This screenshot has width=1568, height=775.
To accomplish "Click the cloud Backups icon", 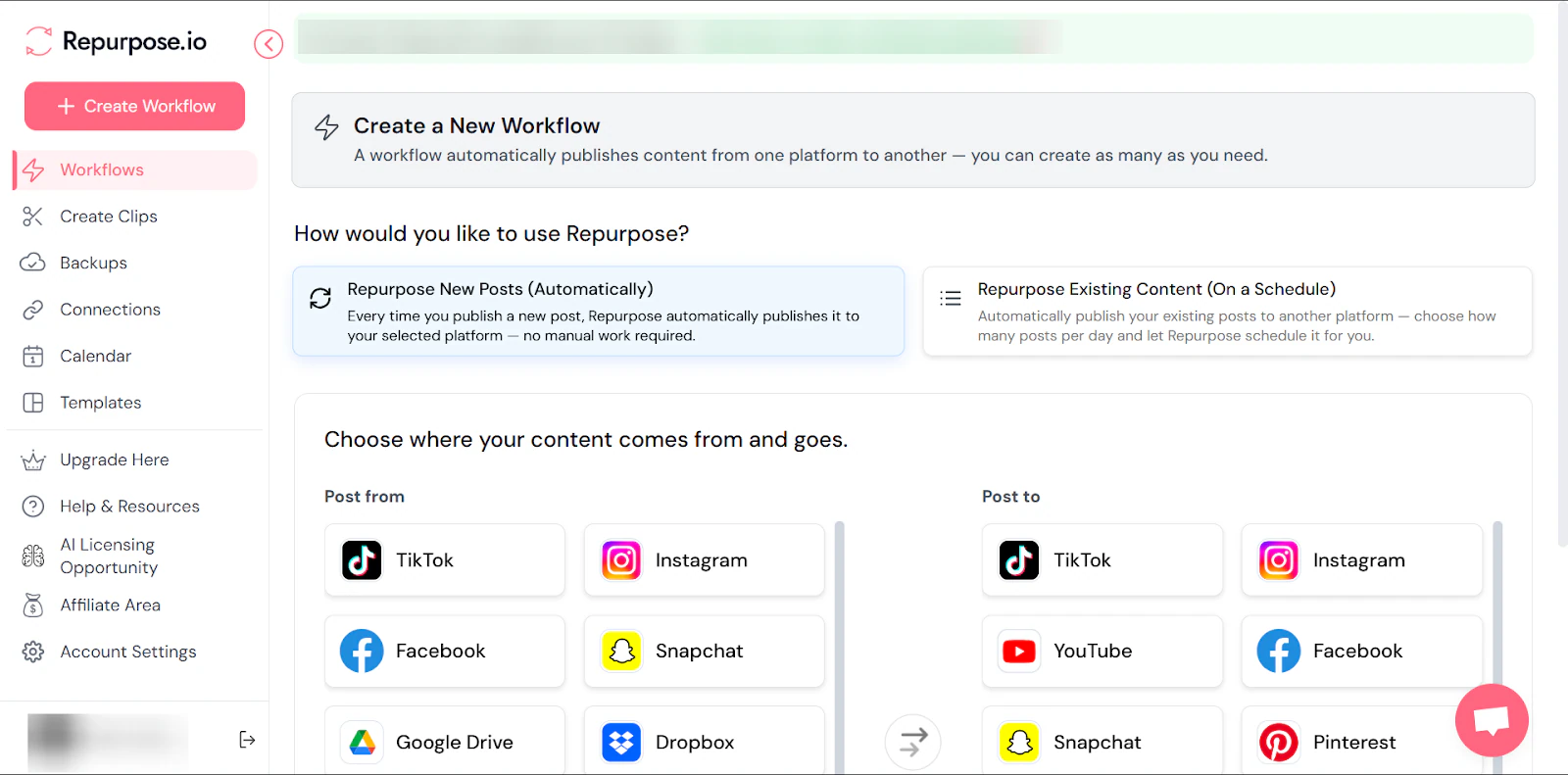I will (x=33, y=263).
